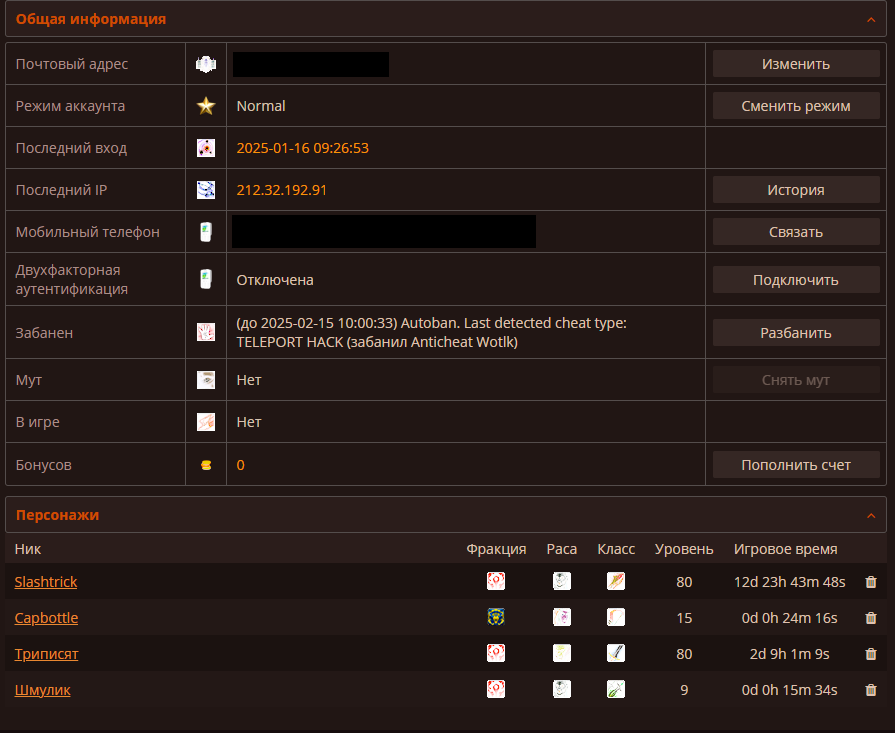Delete the Slashtrick character via trash icon

870,582
